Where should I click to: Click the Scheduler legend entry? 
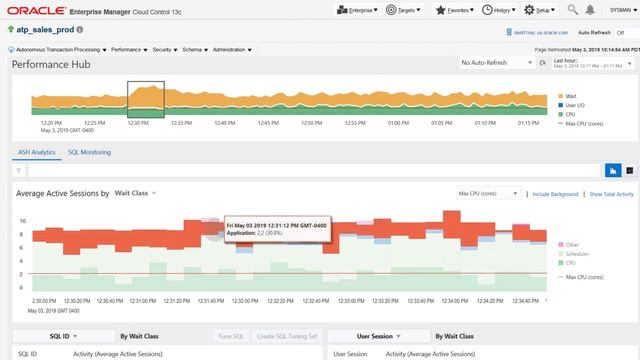click(x=573, y=254)
